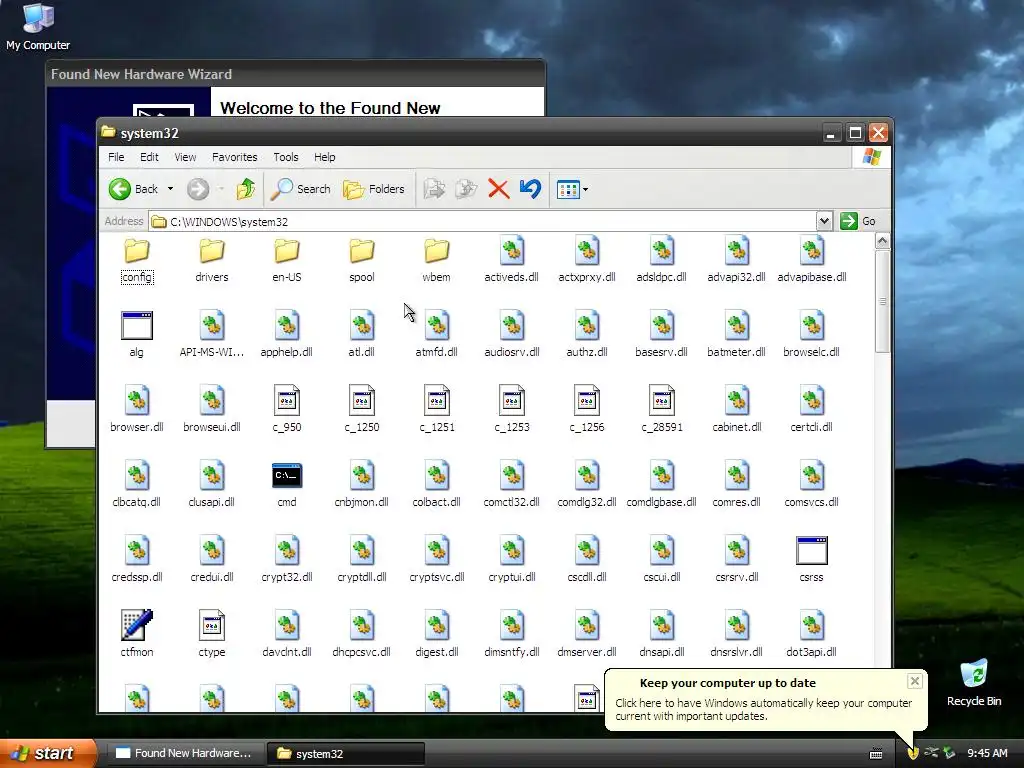This screenshot has width=1024, height=768.
Task: Click the on-screen keyboard tray icon
Action: coord(876,754)
